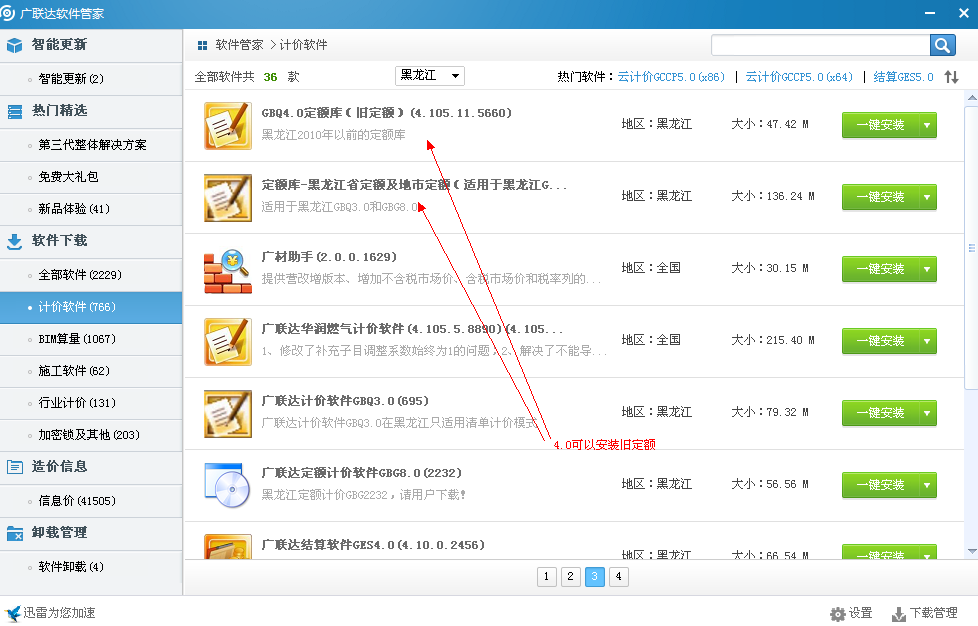
Task: Click the 迅雷 bird icon
Action: coord(12,614)
